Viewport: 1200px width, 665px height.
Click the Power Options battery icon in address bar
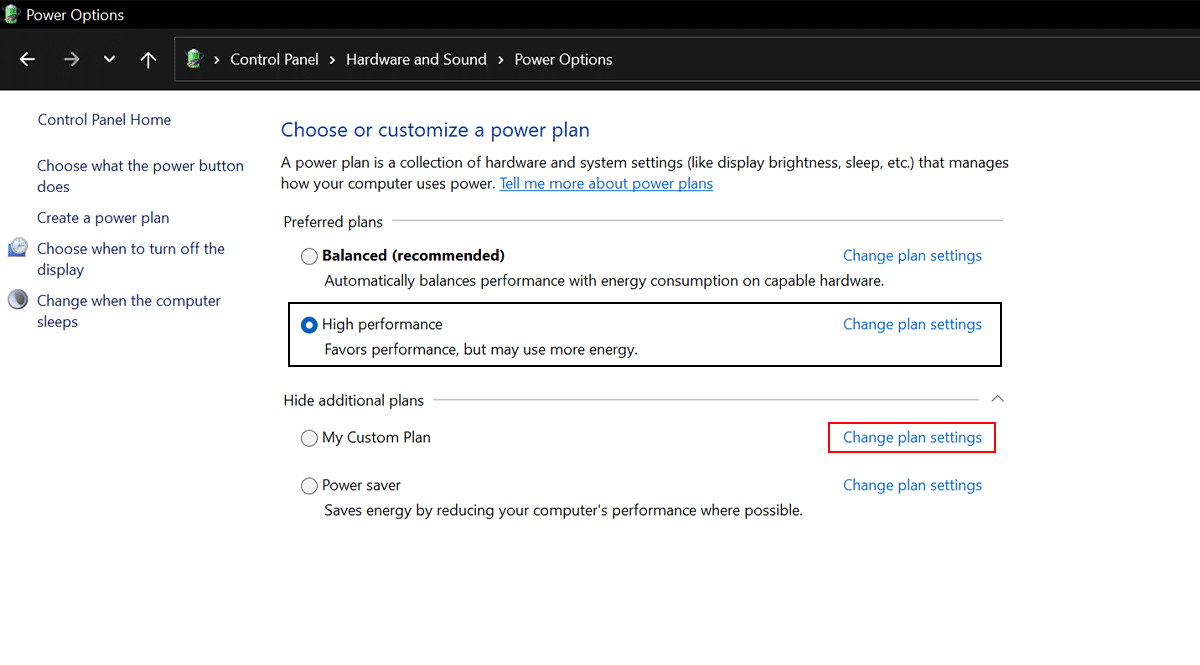click(196, 59)
